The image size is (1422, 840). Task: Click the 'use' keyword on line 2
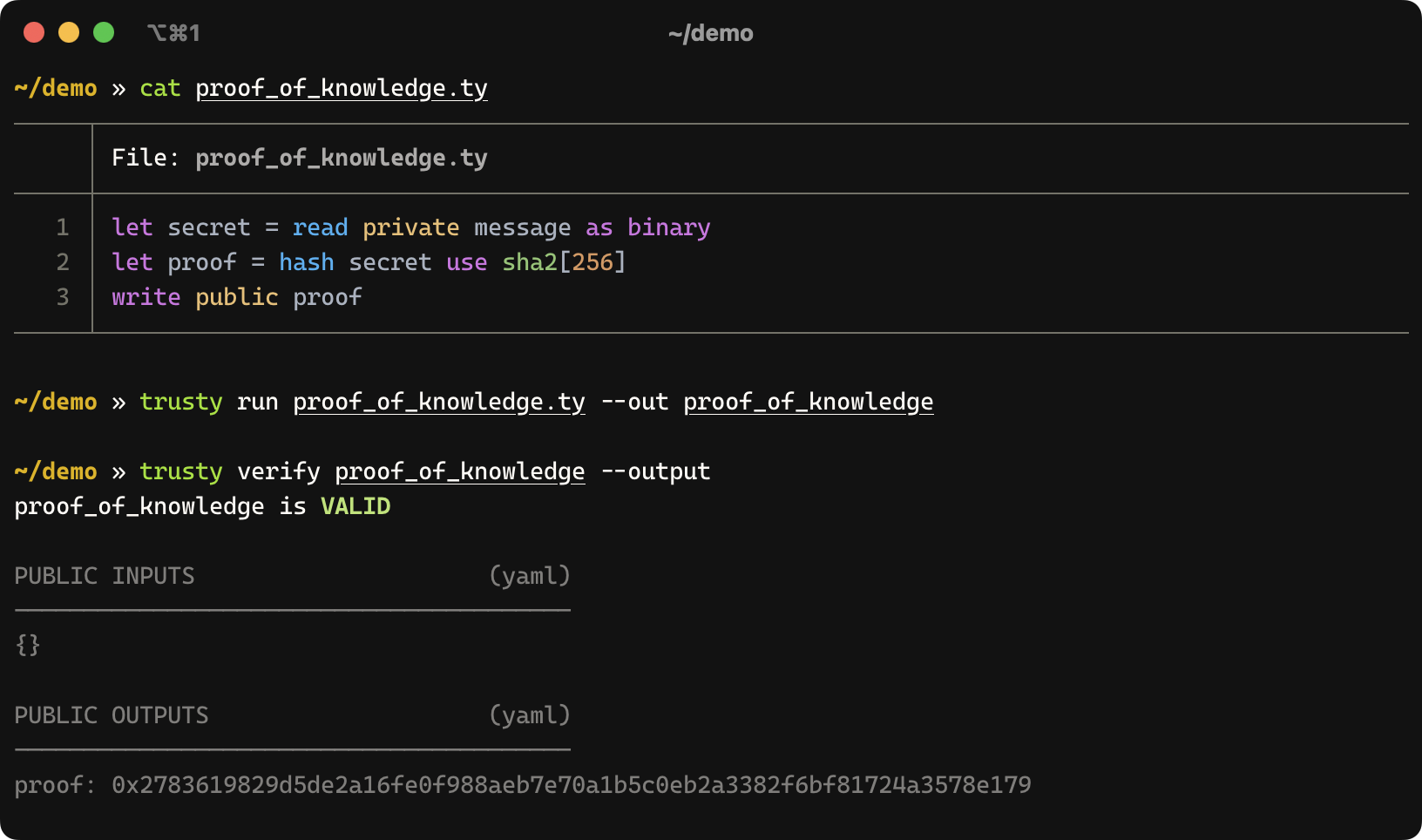pyautogui.click(x=467, y=262)
